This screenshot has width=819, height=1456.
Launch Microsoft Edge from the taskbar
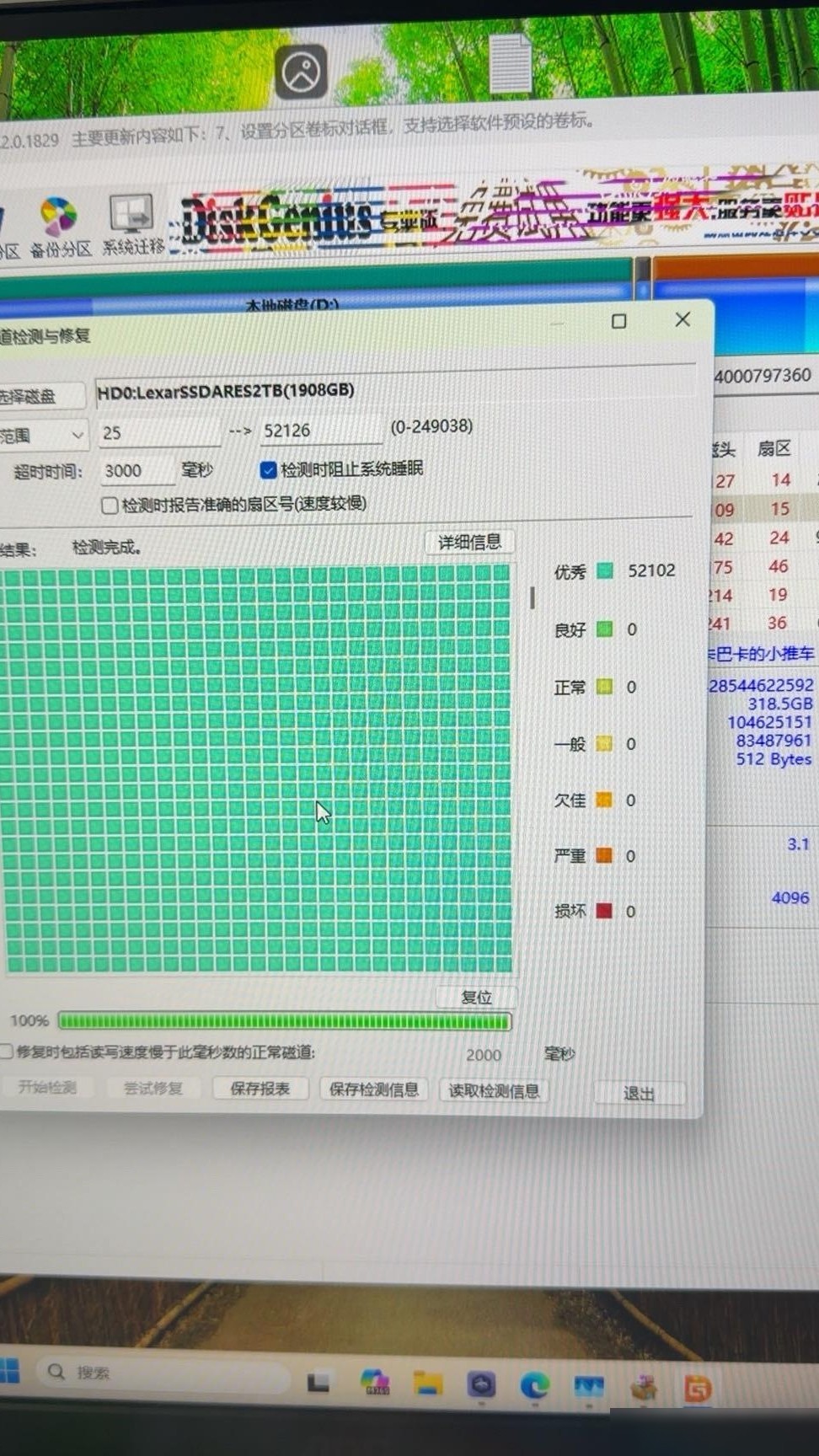coord(534,1385)
